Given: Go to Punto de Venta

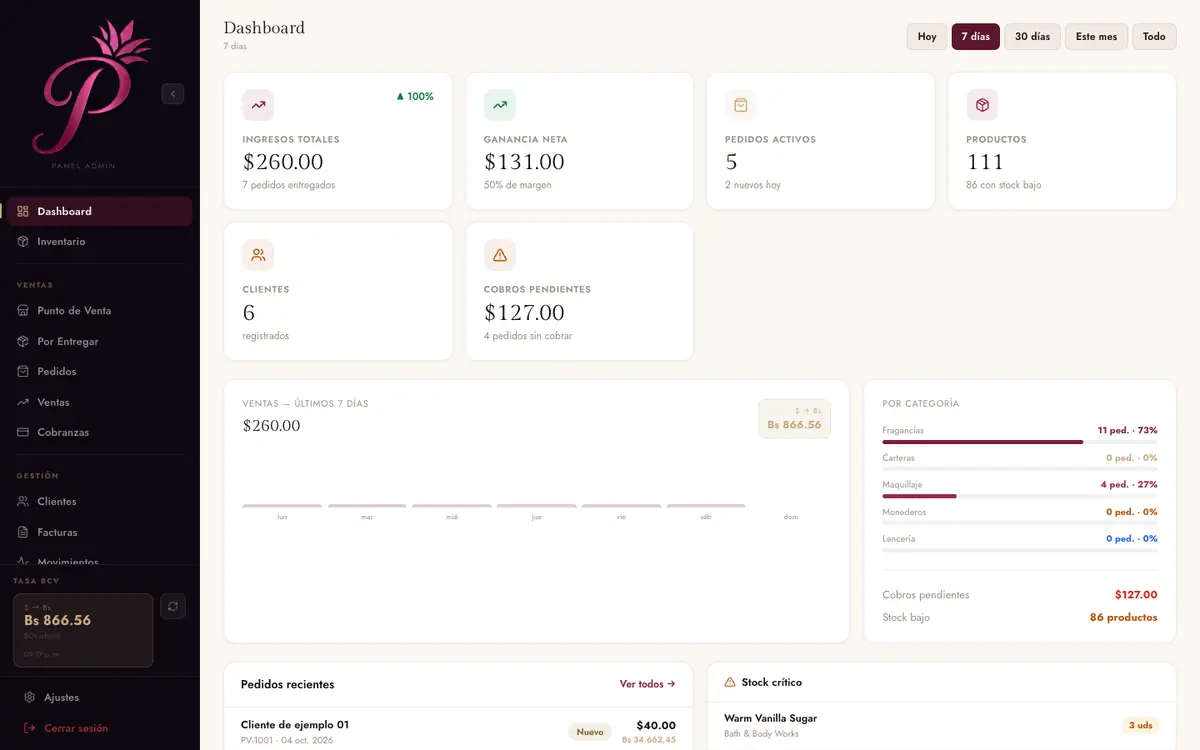Looking at the screenshot, I should pos(100,310).
